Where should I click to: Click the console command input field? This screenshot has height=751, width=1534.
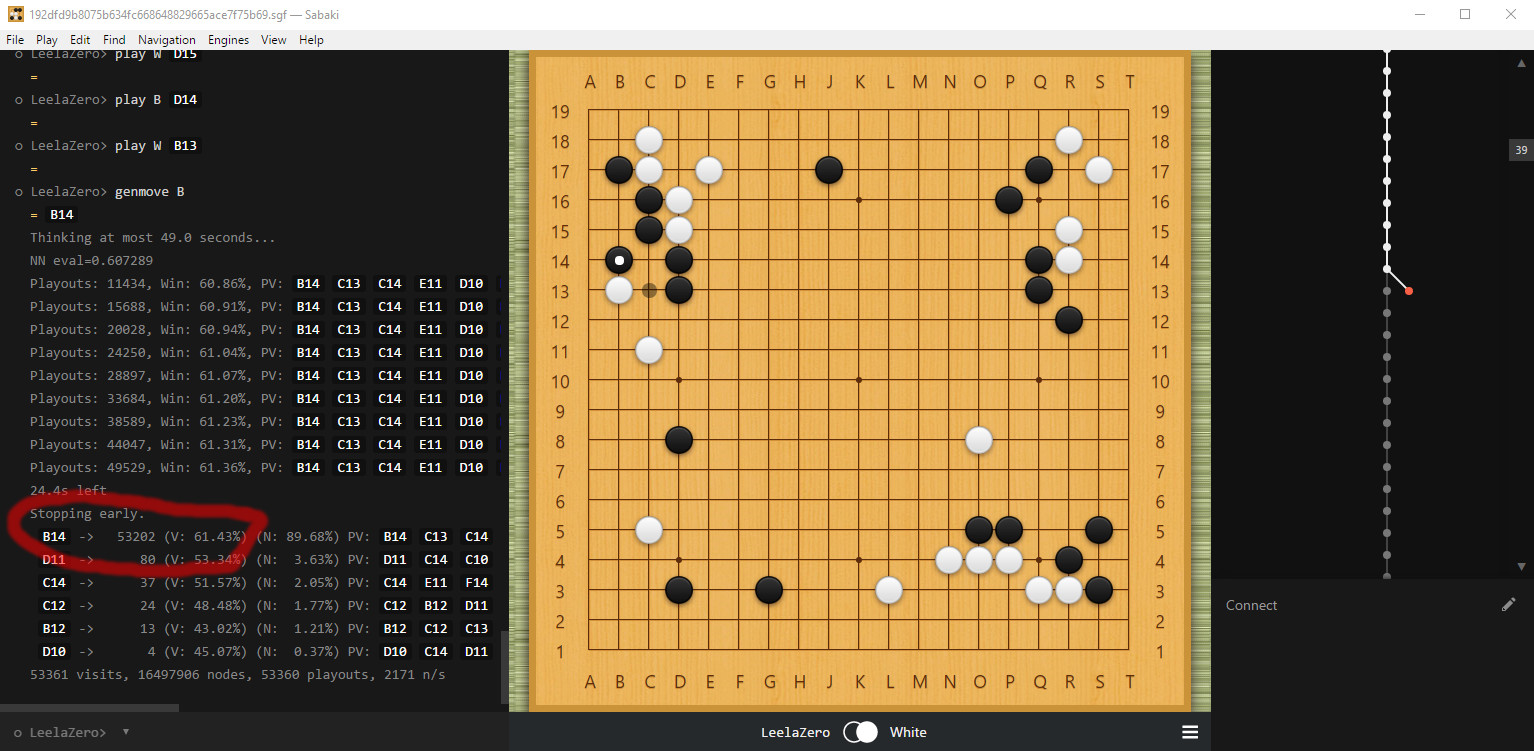300,732
